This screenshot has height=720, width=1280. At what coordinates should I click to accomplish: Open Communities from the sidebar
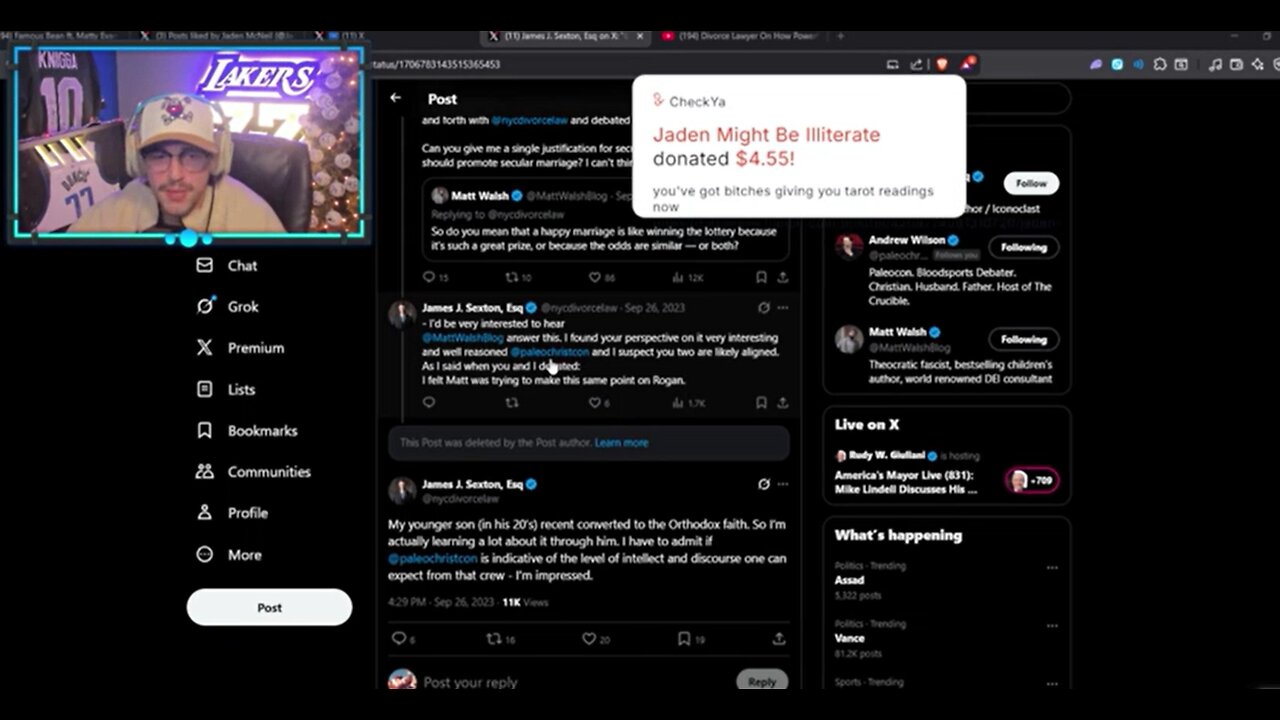point(254,471)
